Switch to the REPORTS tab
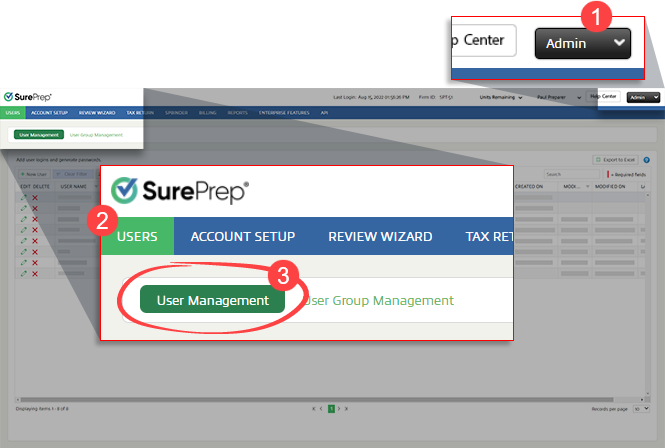 pos(238,113)
